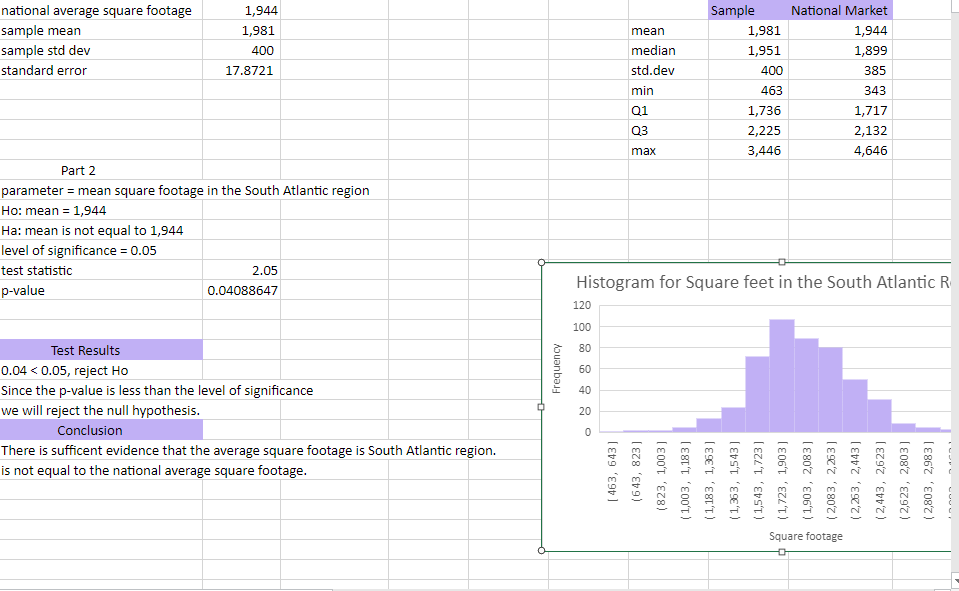The image size is (959, 591).
Task: Select the 'p-value' label cell
Action: pos(101,291)
